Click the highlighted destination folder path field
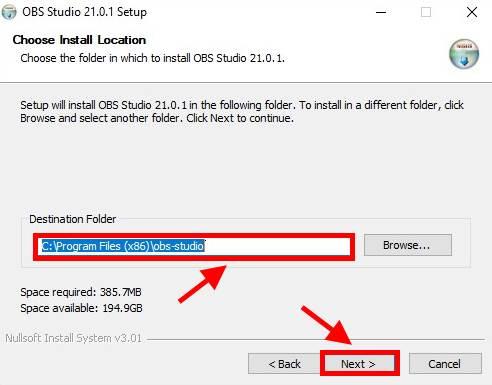Viewport: 492px width, 385px height. (x=194, y=247)
